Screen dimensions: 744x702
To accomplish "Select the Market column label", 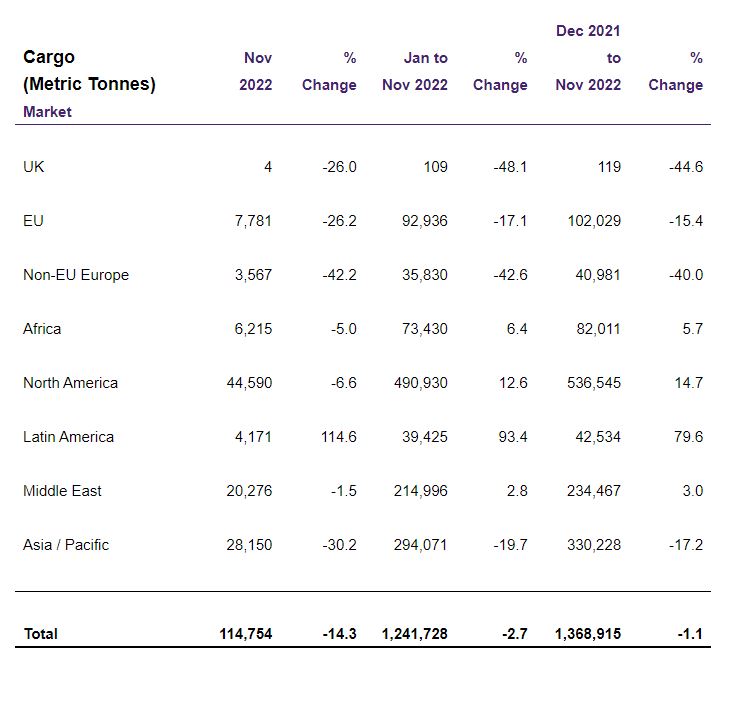I will tap(47, 112).
